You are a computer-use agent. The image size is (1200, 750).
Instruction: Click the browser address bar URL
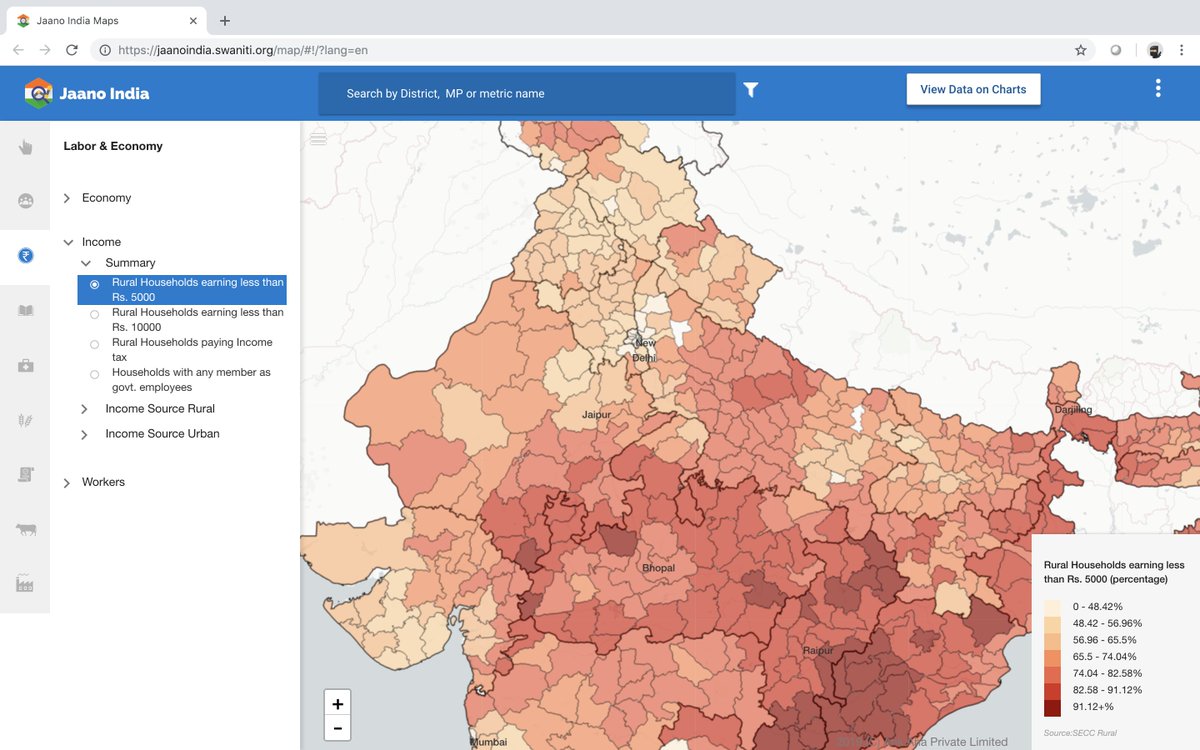244,49
